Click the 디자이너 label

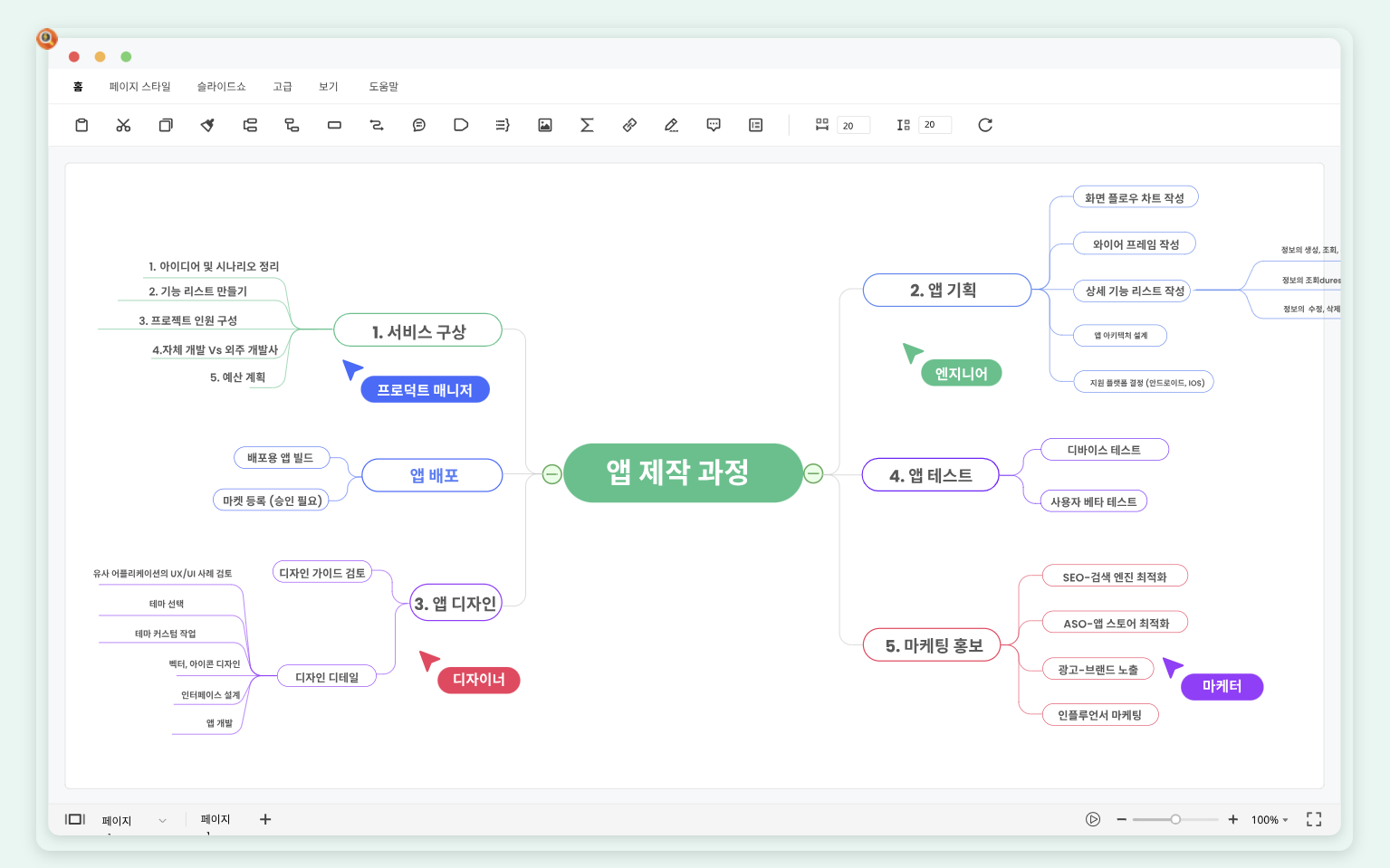click(x=479, y=680)
